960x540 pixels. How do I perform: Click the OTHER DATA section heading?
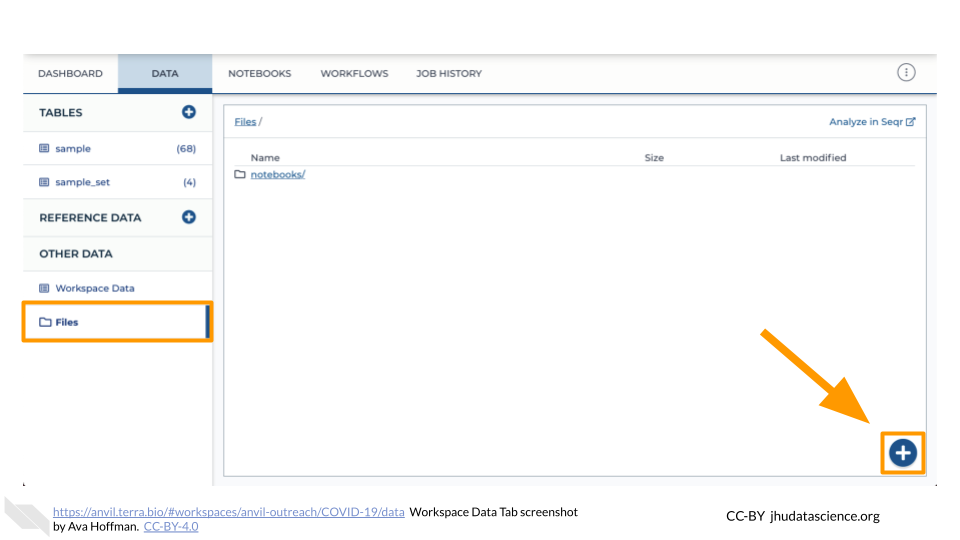coord(76,253)
